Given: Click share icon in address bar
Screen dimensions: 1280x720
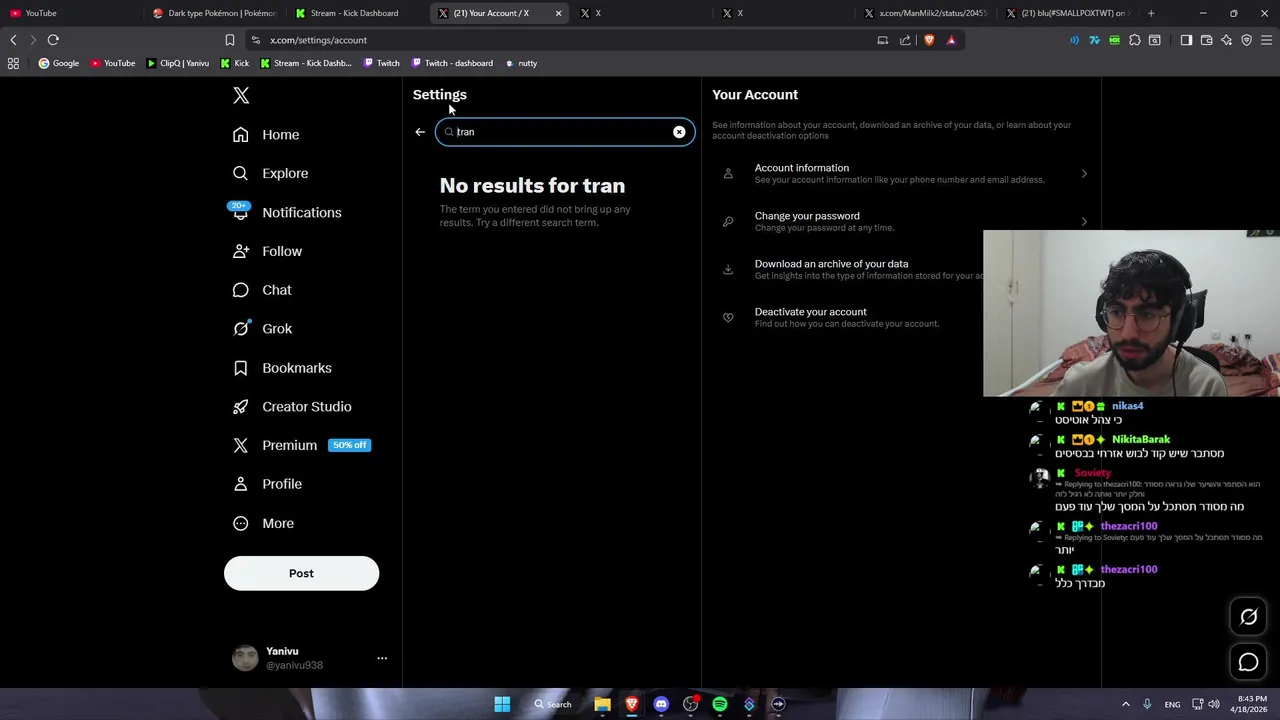Looking at the screenshot, I should [905, 40].
